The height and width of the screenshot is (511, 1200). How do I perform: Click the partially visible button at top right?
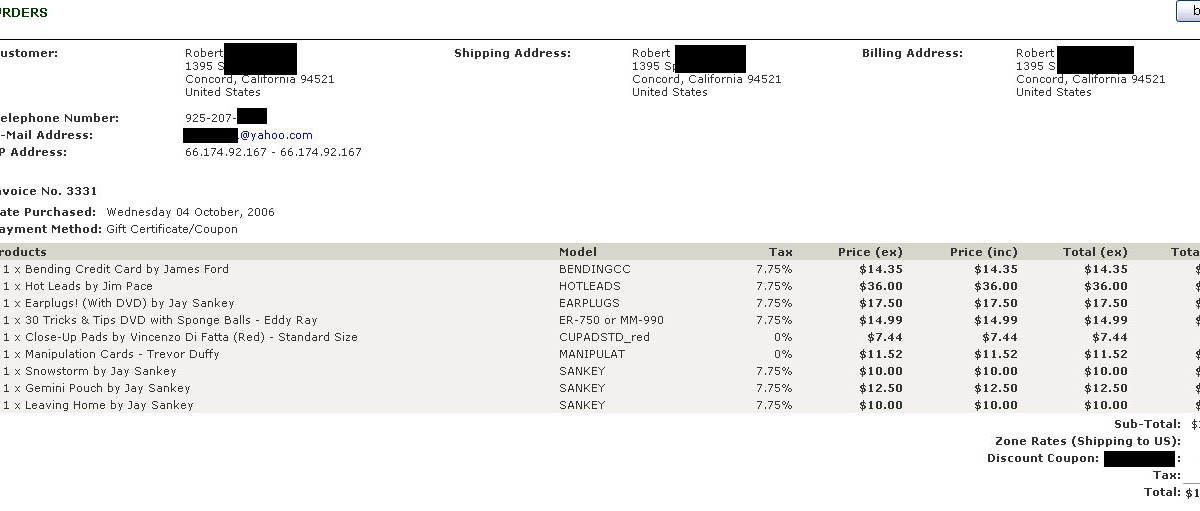click(x=1188, y=11)
